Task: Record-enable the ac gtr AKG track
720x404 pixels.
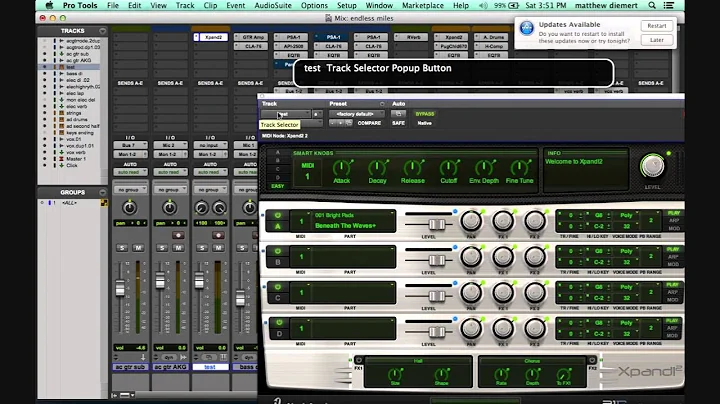Action: point(178,235)
